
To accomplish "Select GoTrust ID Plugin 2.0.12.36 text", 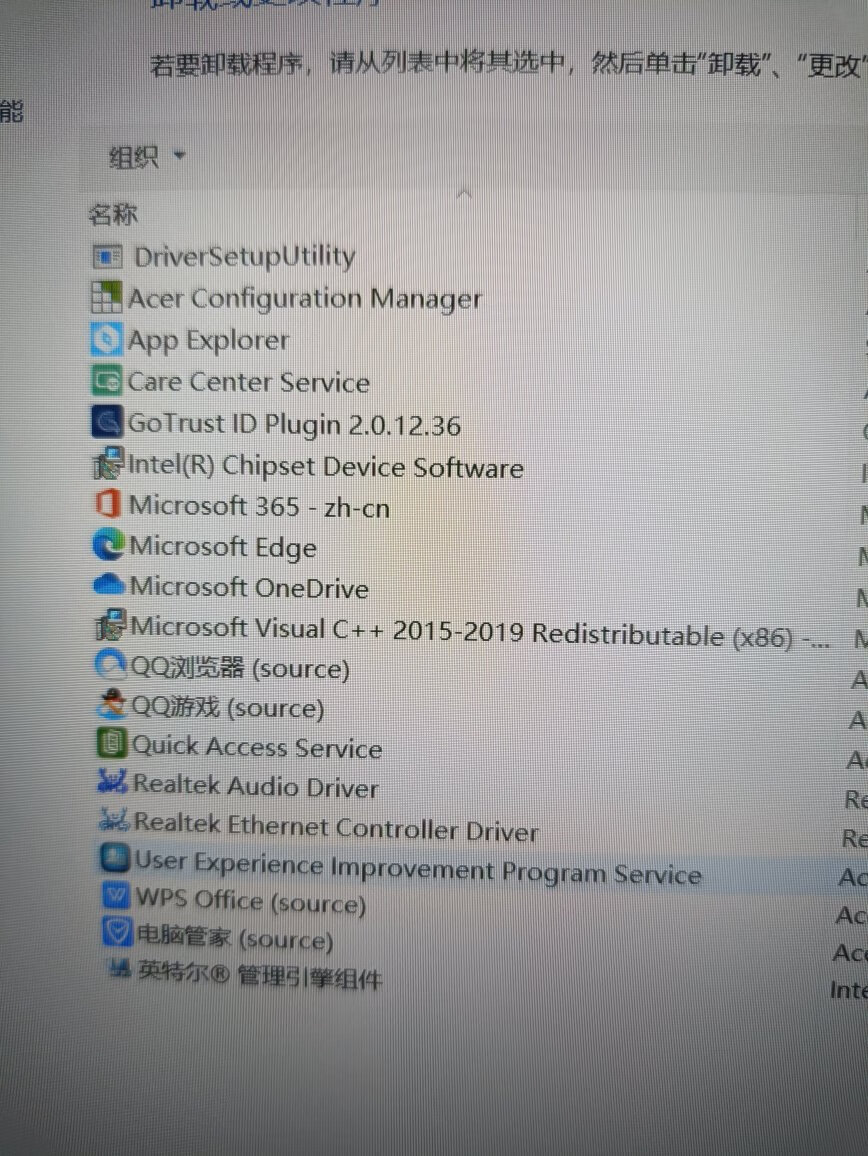I will (x=295, y=425).
